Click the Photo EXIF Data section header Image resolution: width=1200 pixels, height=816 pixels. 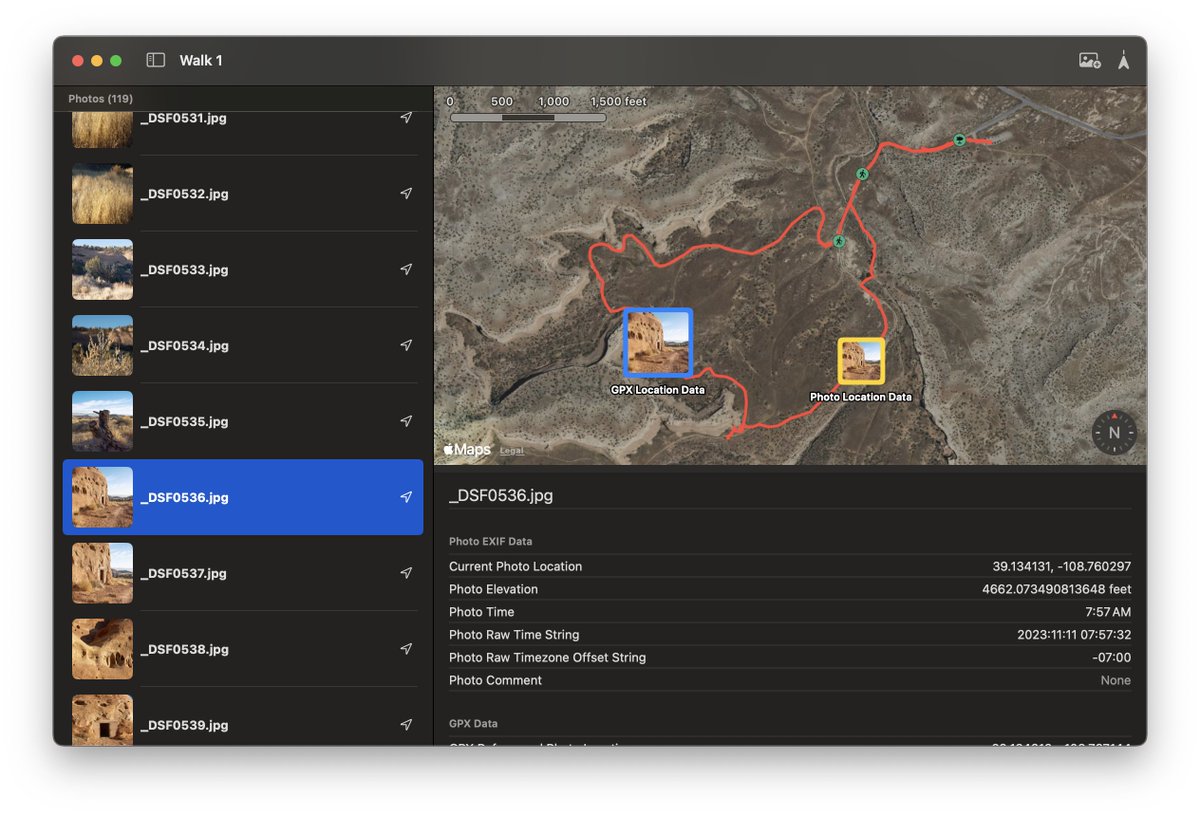(x=490, y=542)
